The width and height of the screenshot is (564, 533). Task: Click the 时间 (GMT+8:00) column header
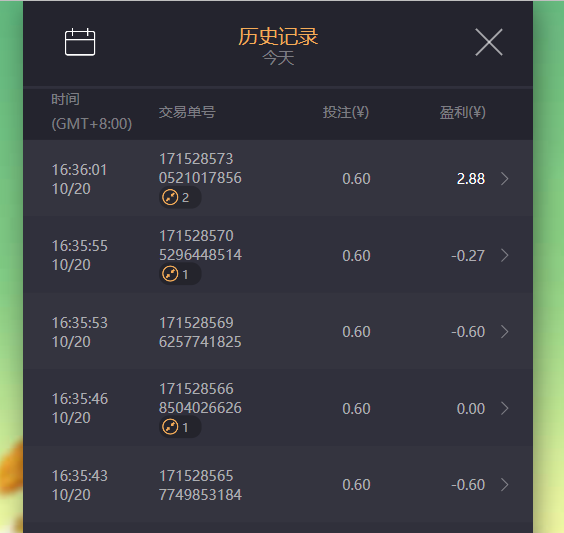91,112
